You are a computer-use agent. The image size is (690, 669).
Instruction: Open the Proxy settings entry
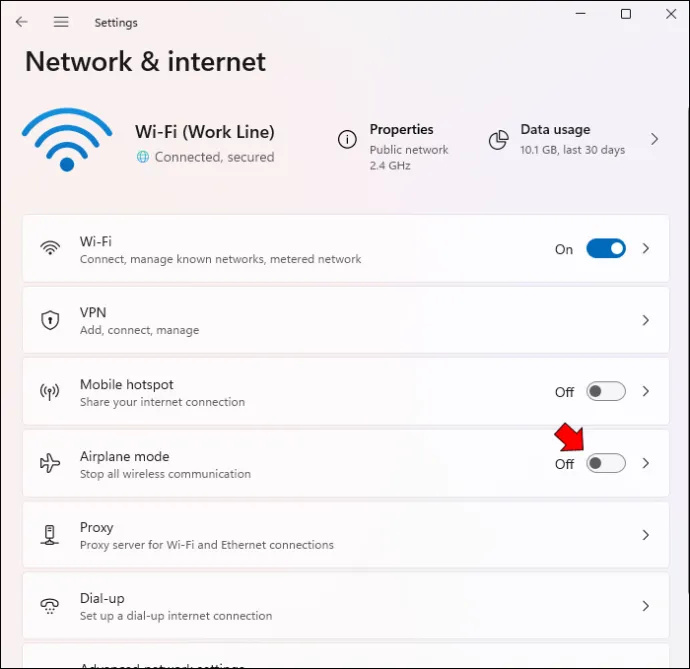[x=346, y=535]
